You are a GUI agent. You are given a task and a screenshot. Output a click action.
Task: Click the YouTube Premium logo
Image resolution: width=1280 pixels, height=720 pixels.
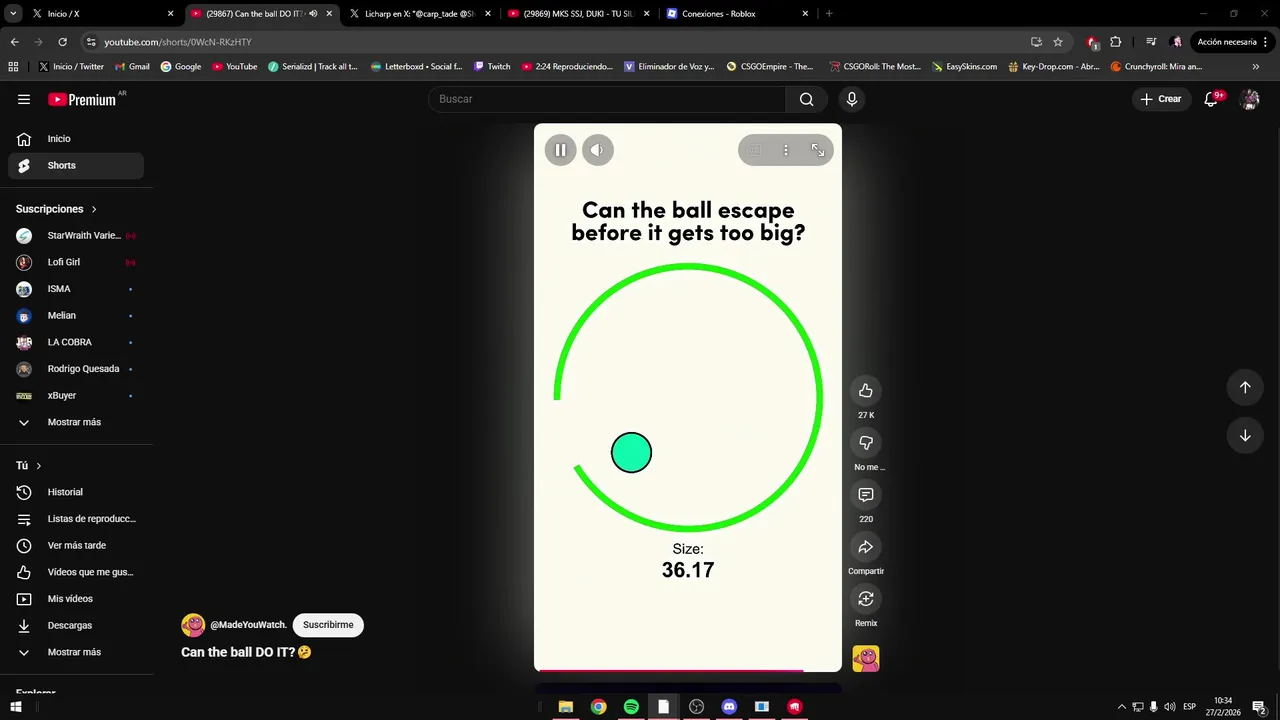tap(82, 99)
